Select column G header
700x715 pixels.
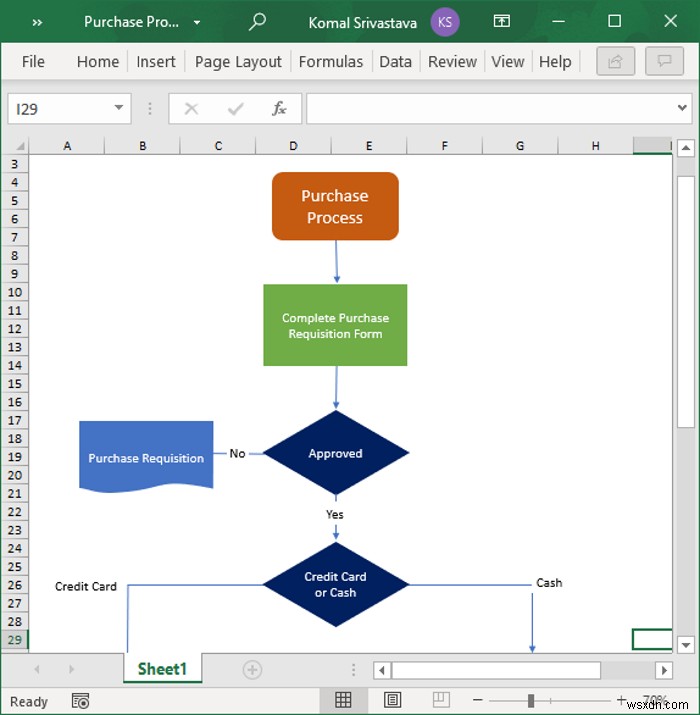tap(519, 146)
